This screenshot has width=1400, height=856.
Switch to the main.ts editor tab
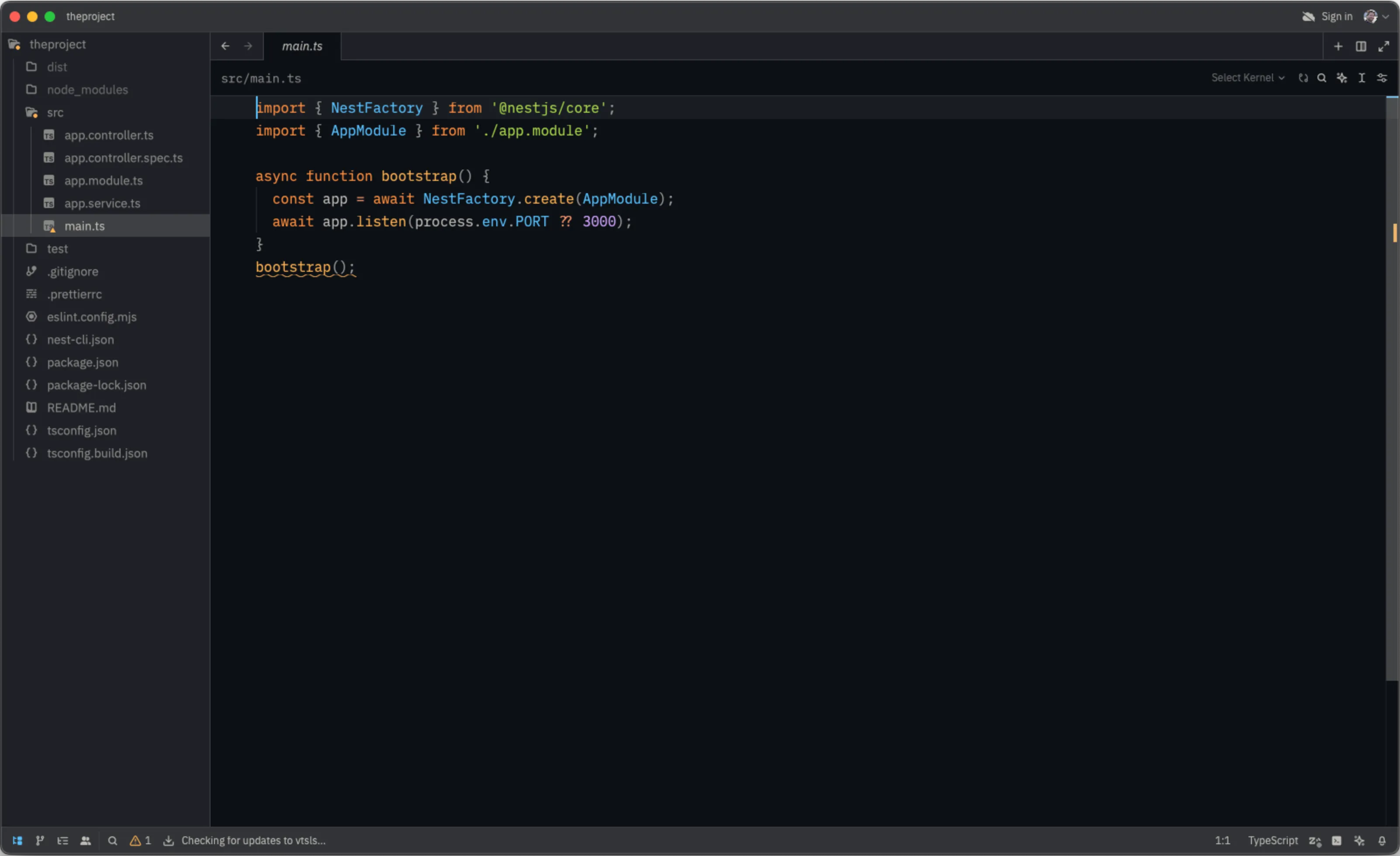click(x=302, y=46)
